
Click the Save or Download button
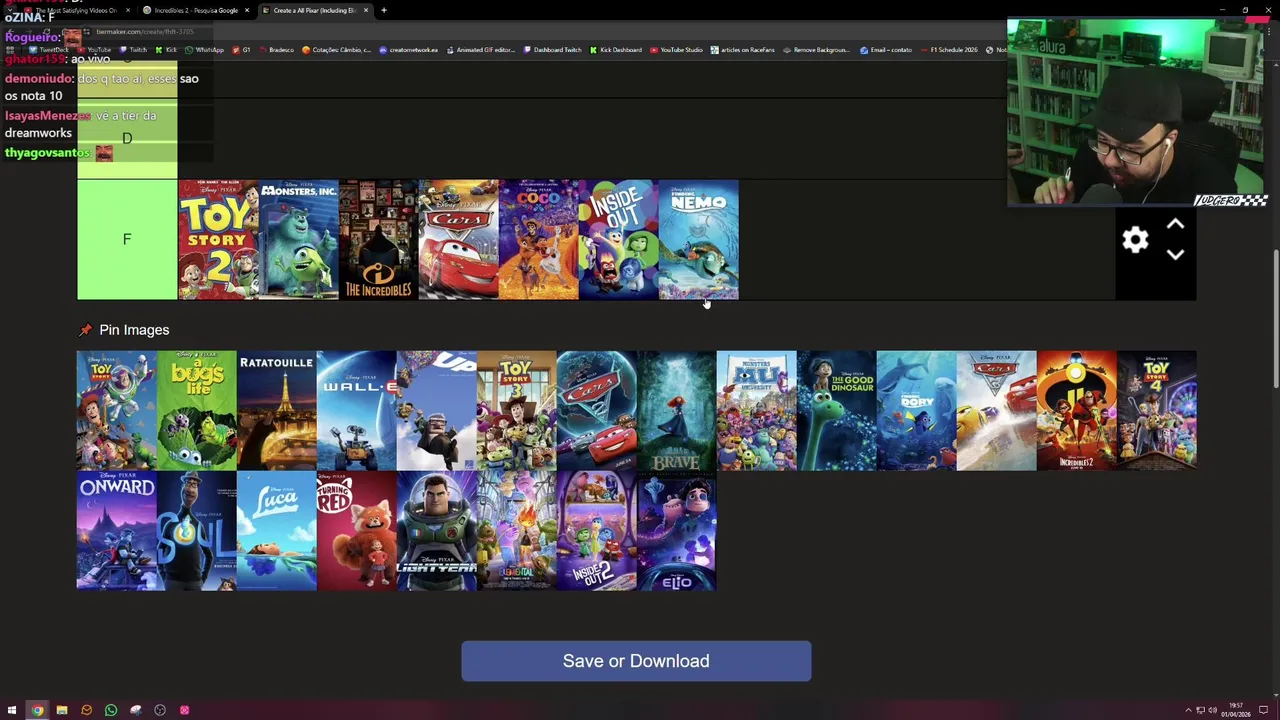tap(636, 661)
